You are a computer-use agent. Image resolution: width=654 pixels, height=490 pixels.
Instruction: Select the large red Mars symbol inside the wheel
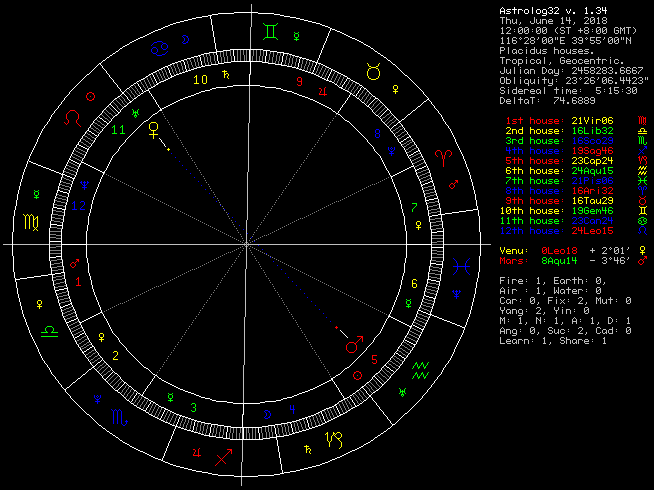click(354, 342)
